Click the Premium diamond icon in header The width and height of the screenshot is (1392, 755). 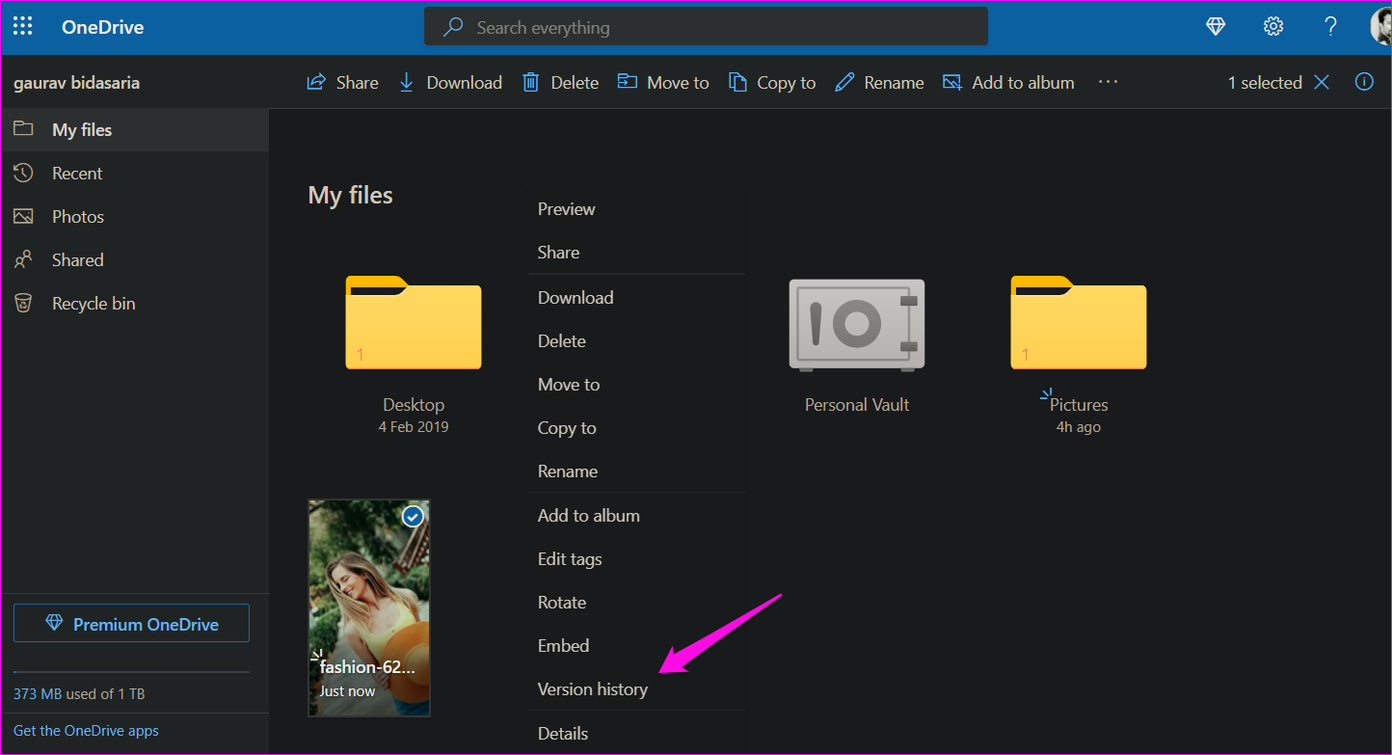pos(1216,27)
